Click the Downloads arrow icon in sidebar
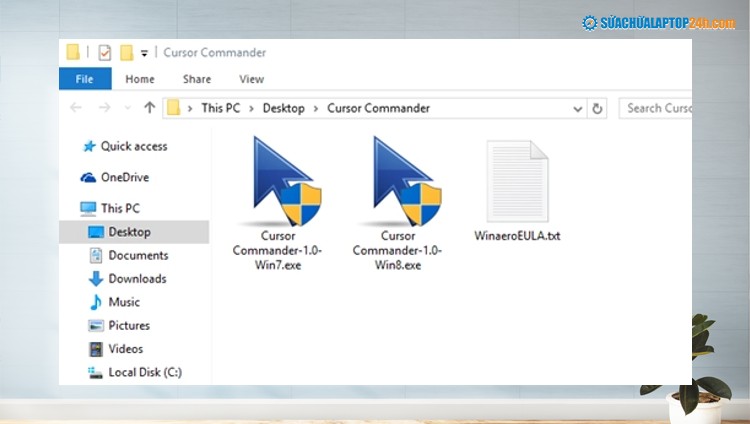The width and height of the screenshot is (750, 424). tap(96, 279)
